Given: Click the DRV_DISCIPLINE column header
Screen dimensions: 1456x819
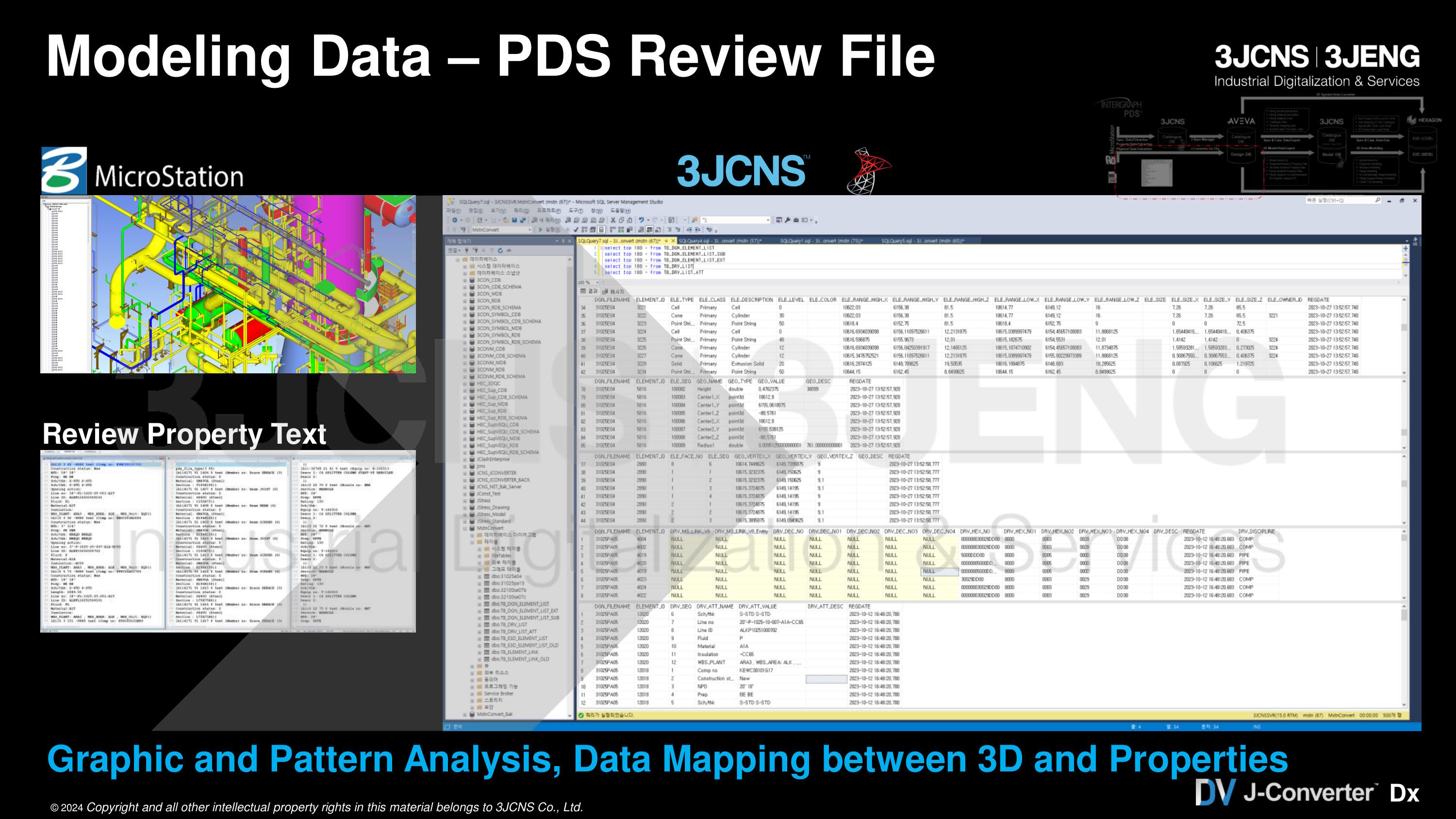Looking at the screenshot, I should click(1257, 531).
